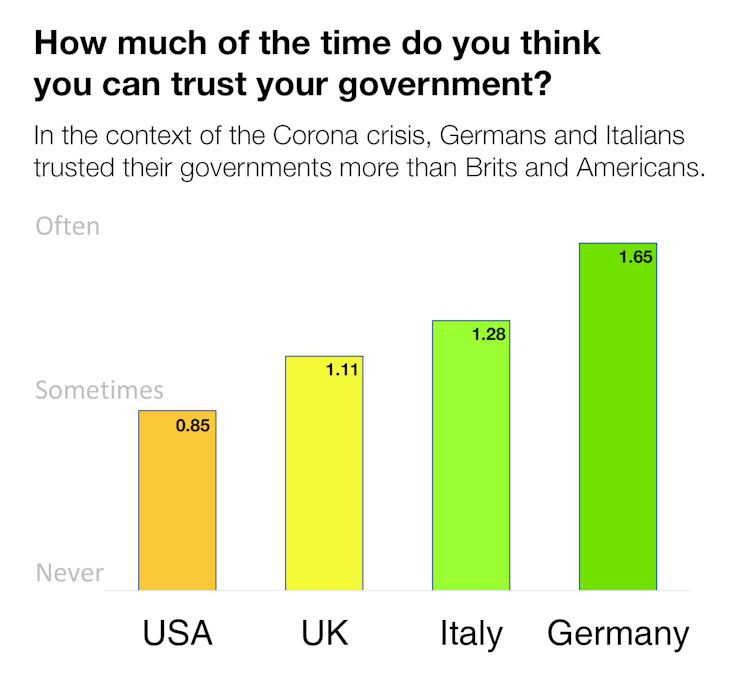Image resolution: width=754 pixels, height=683 pixels.
Task: Click the Italy axis label
Action: pos(471,634)
